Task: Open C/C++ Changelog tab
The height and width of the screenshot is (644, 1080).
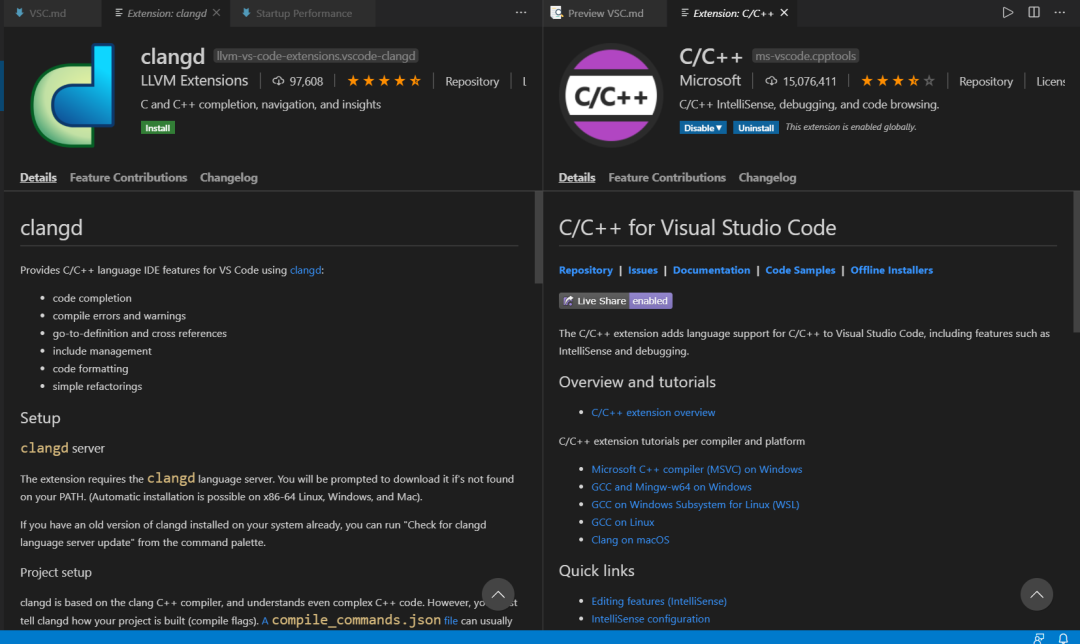Action: point(767,178)
